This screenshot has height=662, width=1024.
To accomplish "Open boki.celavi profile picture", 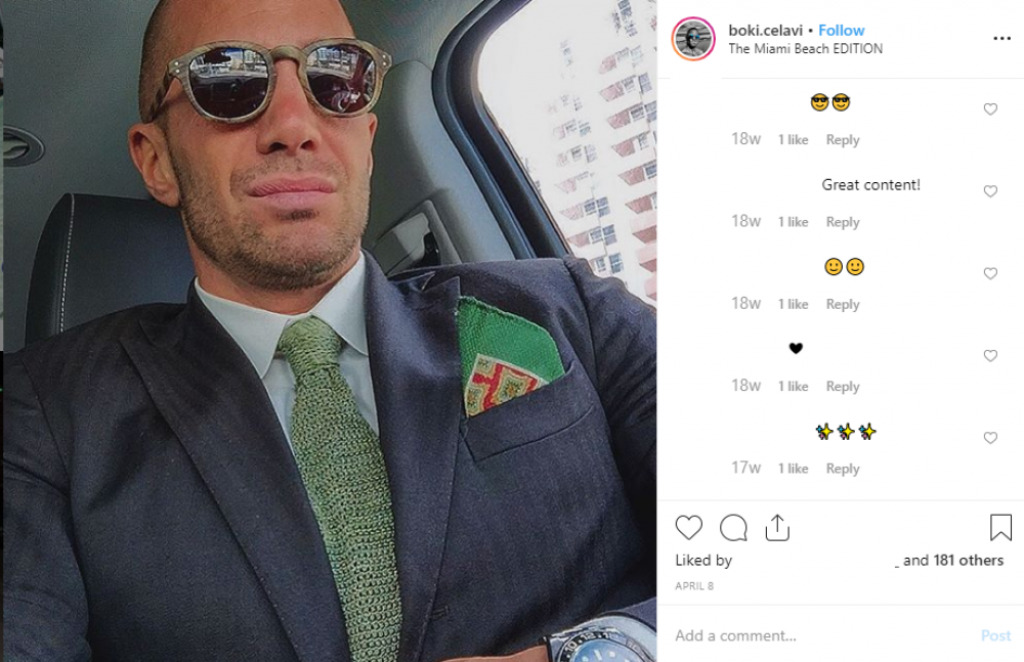I will [x=693, y=39].
